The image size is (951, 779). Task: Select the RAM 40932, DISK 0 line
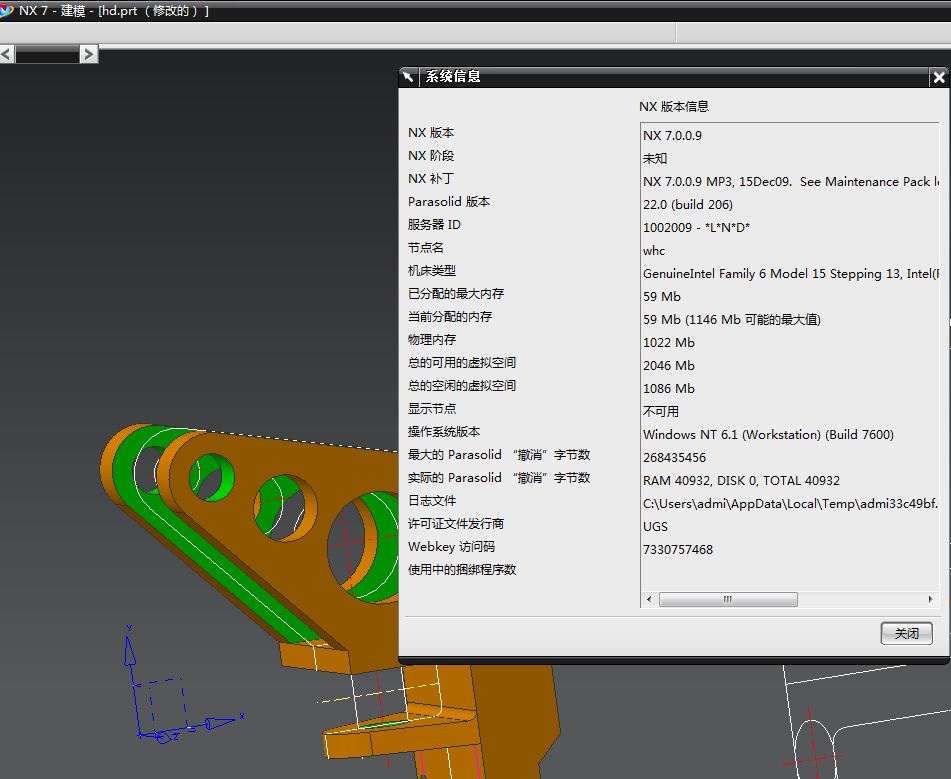click(x=741, y=481)
